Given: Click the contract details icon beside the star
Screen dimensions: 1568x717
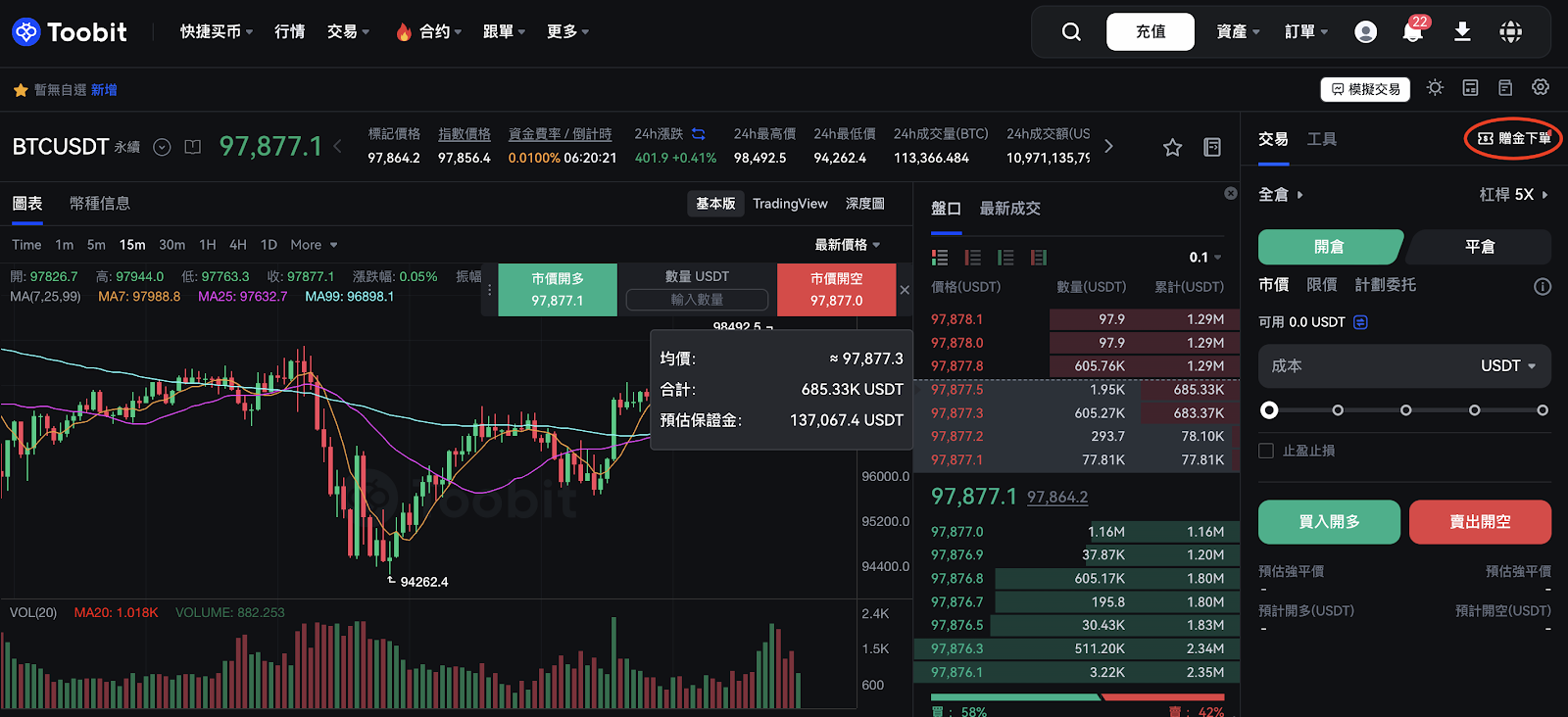Looking at the screenshot, I should pos(1212,147).
